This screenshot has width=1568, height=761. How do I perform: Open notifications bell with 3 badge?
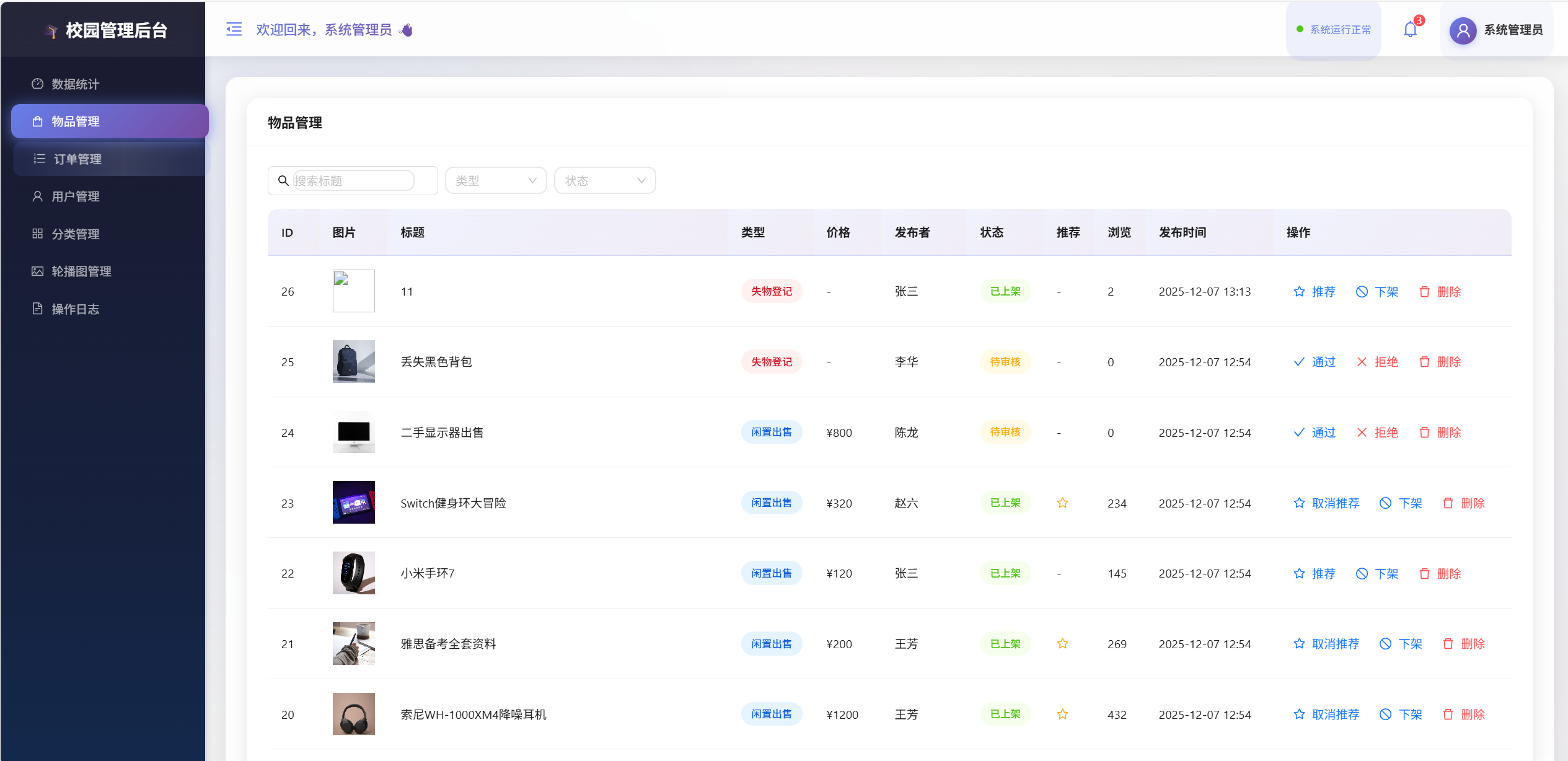tap(1410, 29)
